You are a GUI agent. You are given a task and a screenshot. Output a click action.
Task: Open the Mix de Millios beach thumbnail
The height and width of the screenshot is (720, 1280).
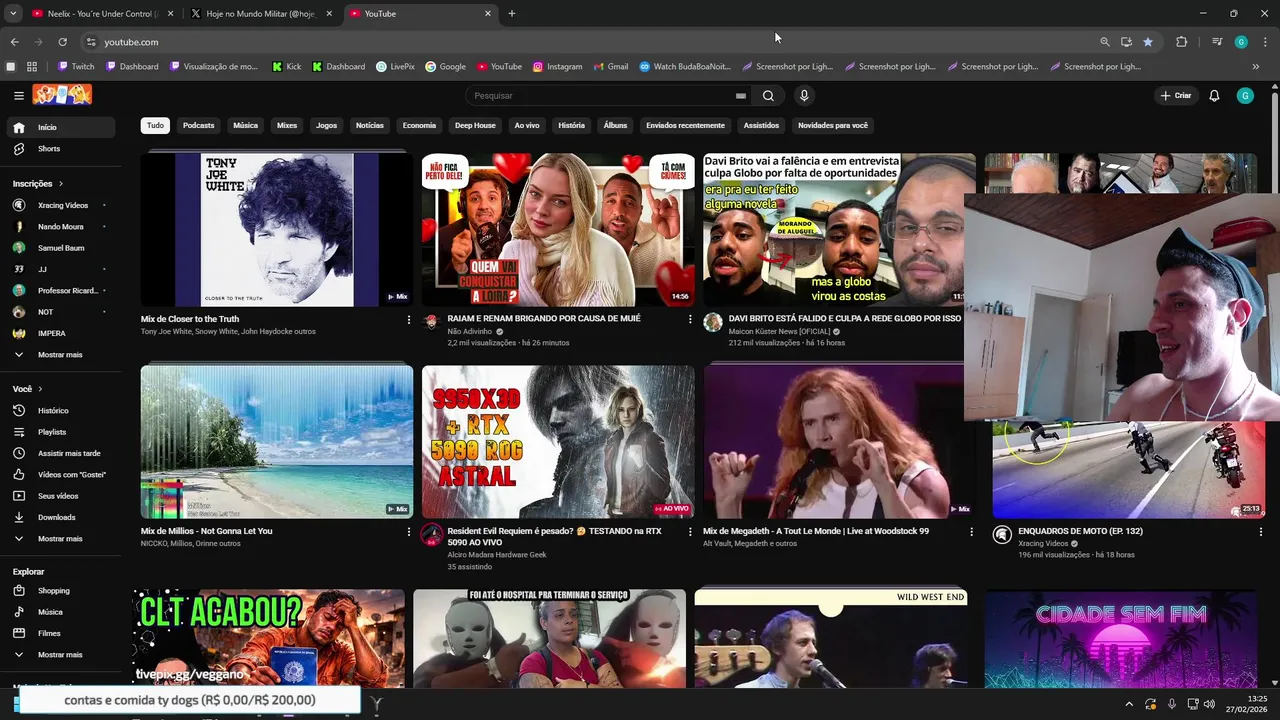click(x=277, y=442)
